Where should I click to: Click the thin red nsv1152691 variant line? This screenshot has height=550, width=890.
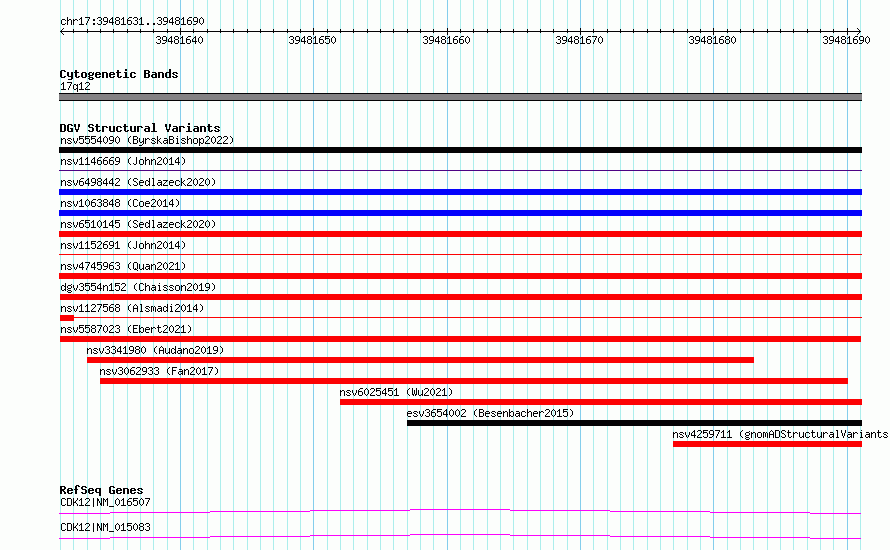460,254
